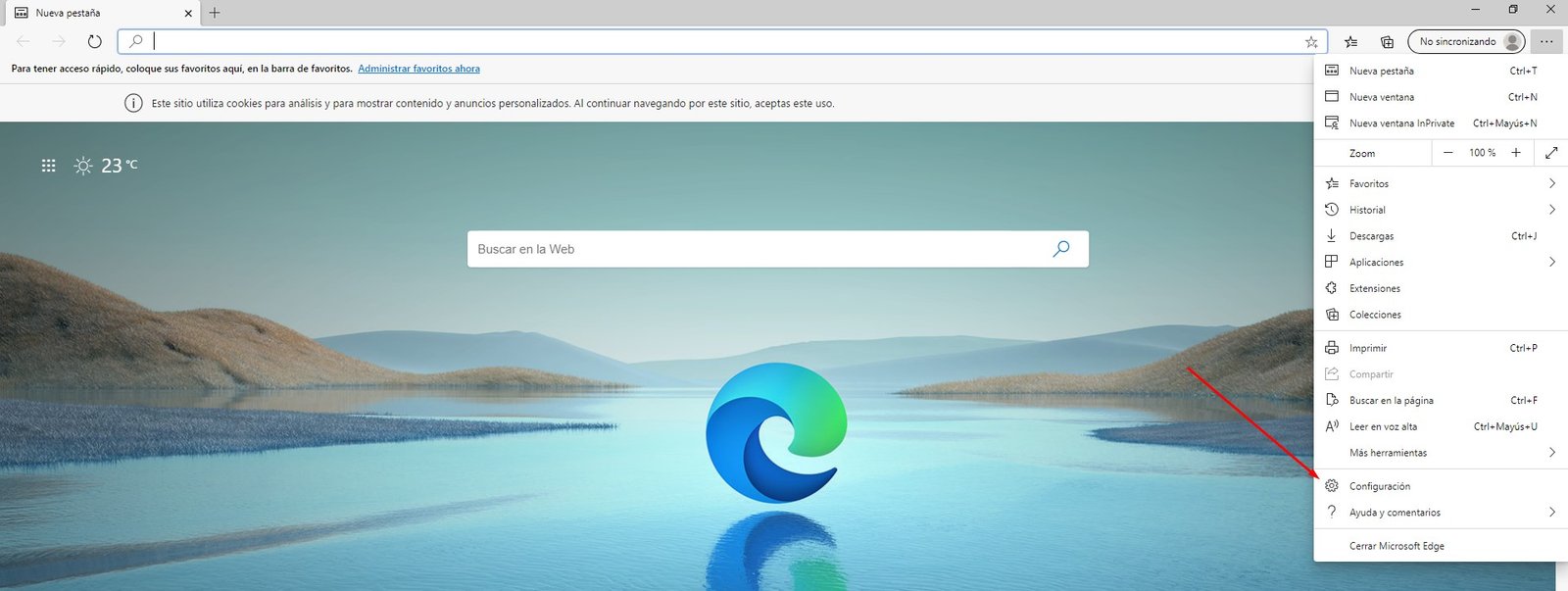Viewport: 1568px width, 591px height.
Task: Choose Extensiones in the menu
Action: point(1374,288)
